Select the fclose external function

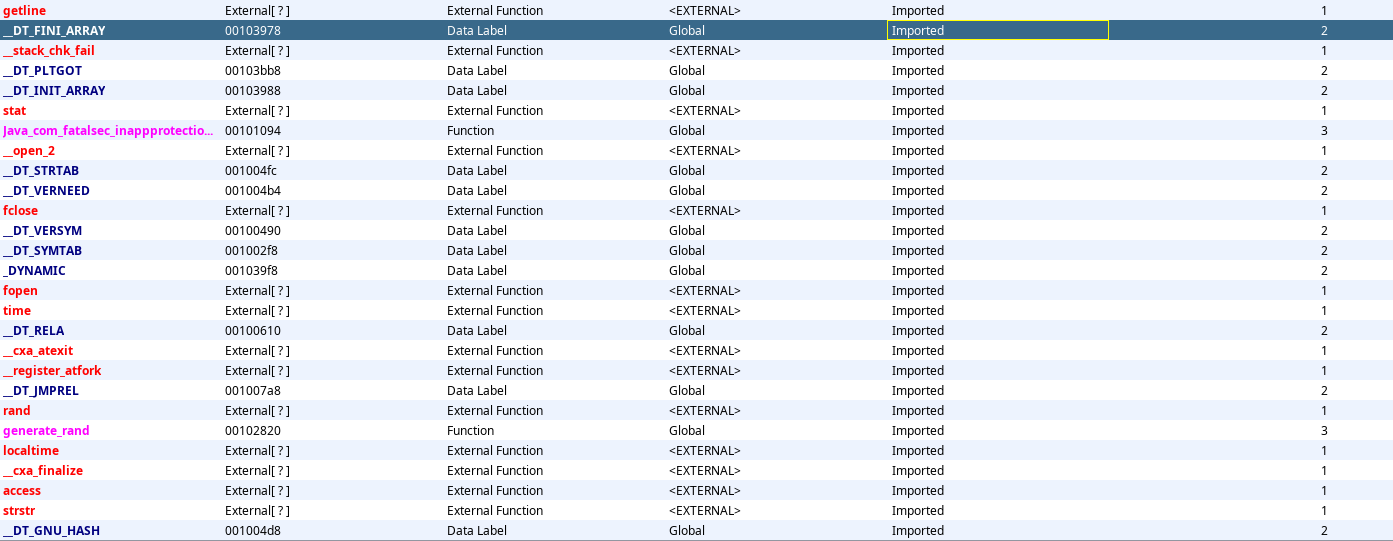pyautogui.click(x=20, y=211)
